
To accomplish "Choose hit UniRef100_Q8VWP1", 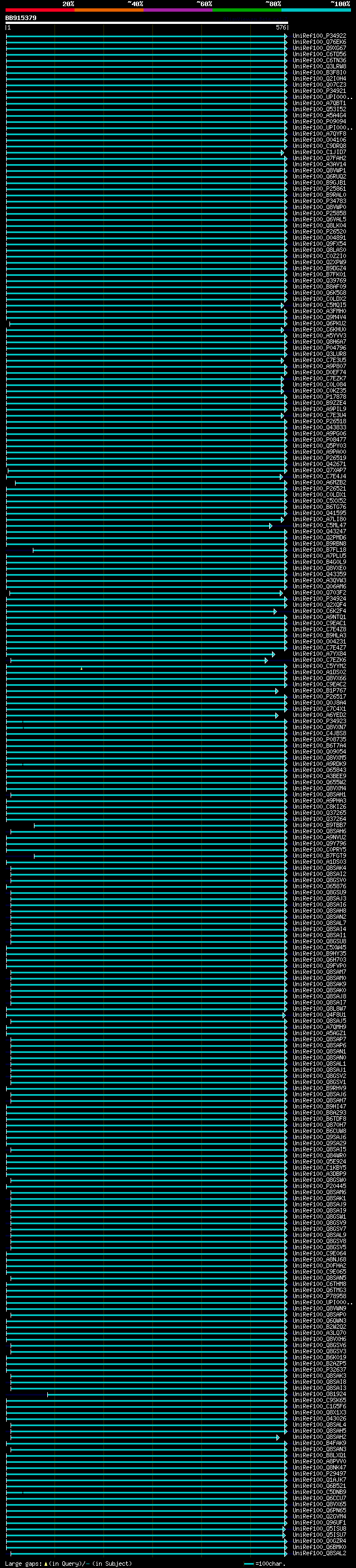I will click(319, 170).
